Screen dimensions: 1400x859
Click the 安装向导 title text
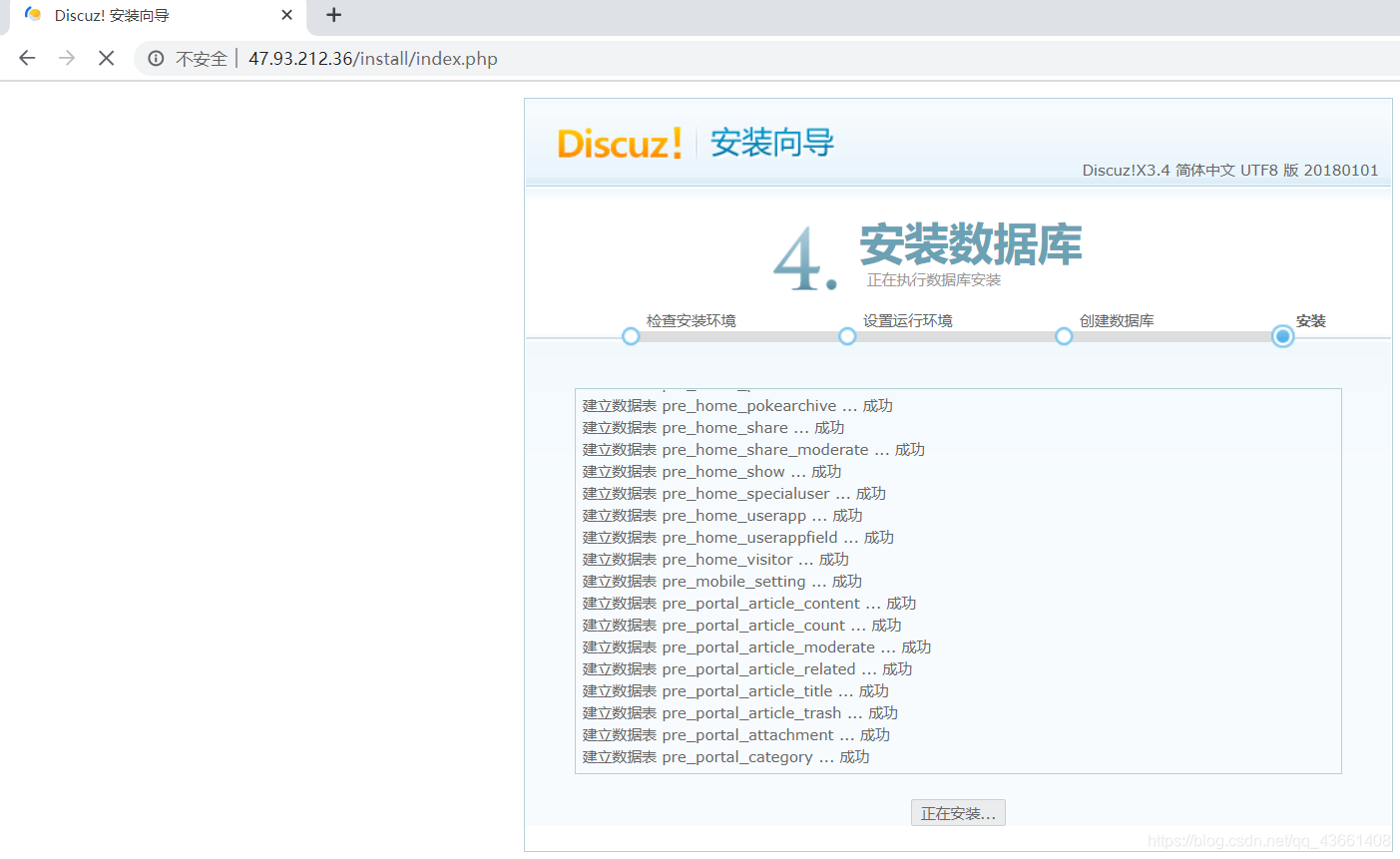pyautogui.click(x=772, y=144)
